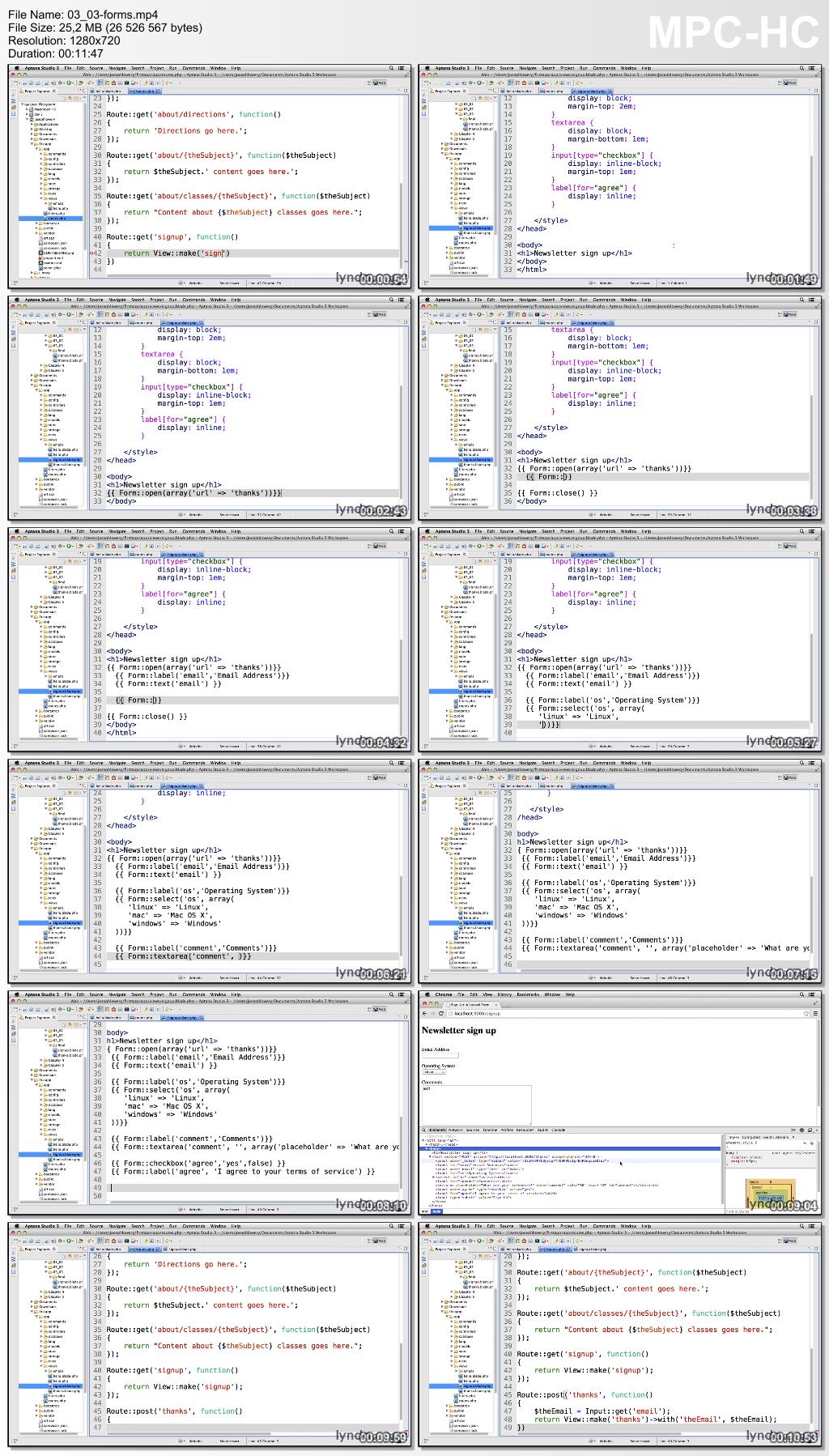Click the placeholder textarea line 44 in the 00:07:15 frame

[665, 947]
